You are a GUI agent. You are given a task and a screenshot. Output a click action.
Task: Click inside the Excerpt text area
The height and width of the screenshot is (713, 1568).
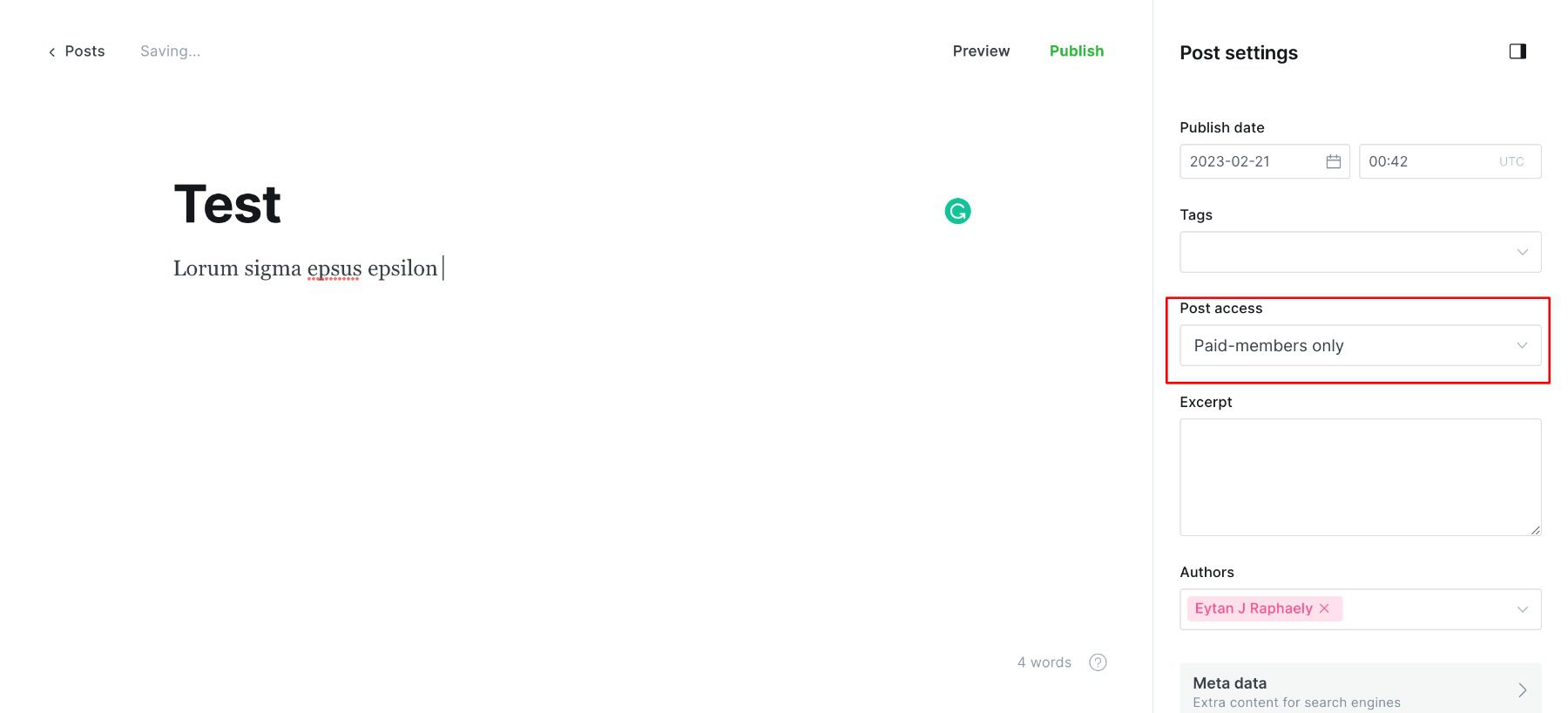1359,475
